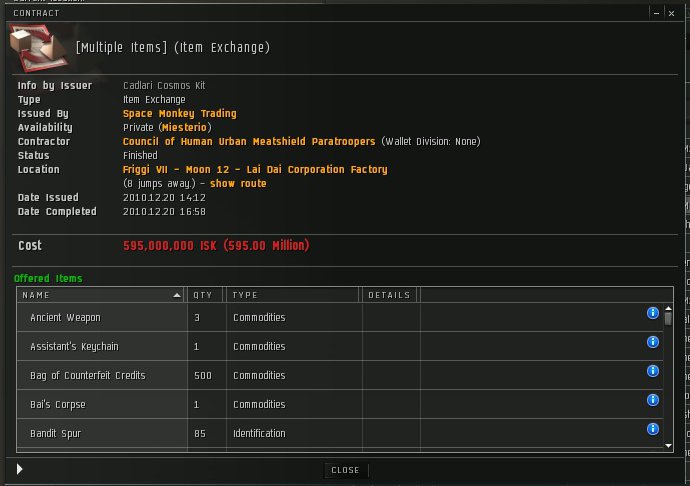View info icon for Bai's Corpse
The width and height of the screenshot is (690, 486).
point(653,400)
